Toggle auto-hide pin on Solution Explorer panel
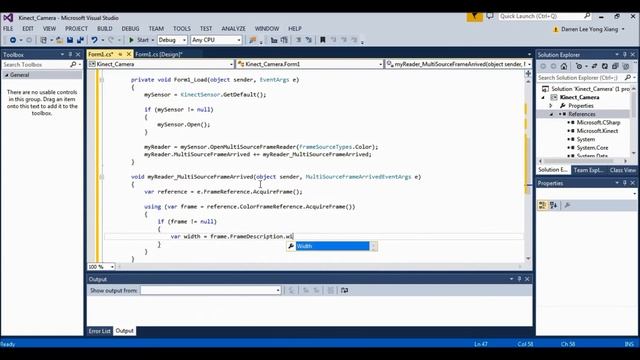Screen dimensions: 640x360 624,54
